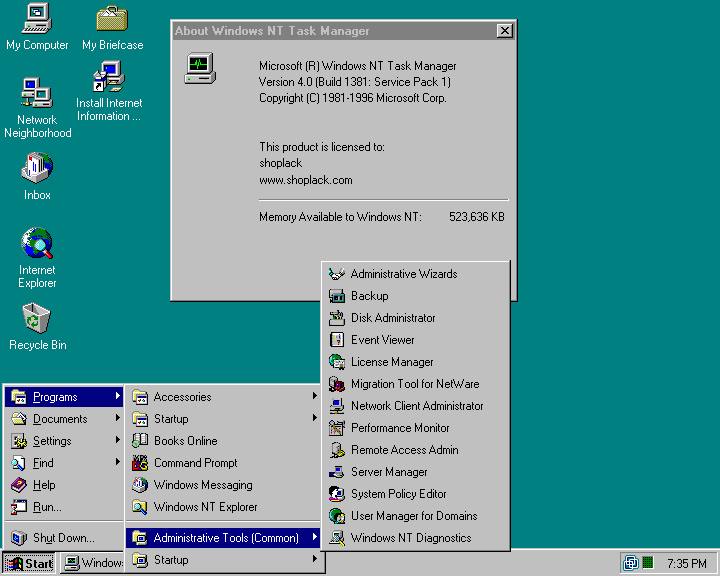Click the Windows Messaging icon
The height and width of the screenshot is (576, 720).
[x=140, y=485]
